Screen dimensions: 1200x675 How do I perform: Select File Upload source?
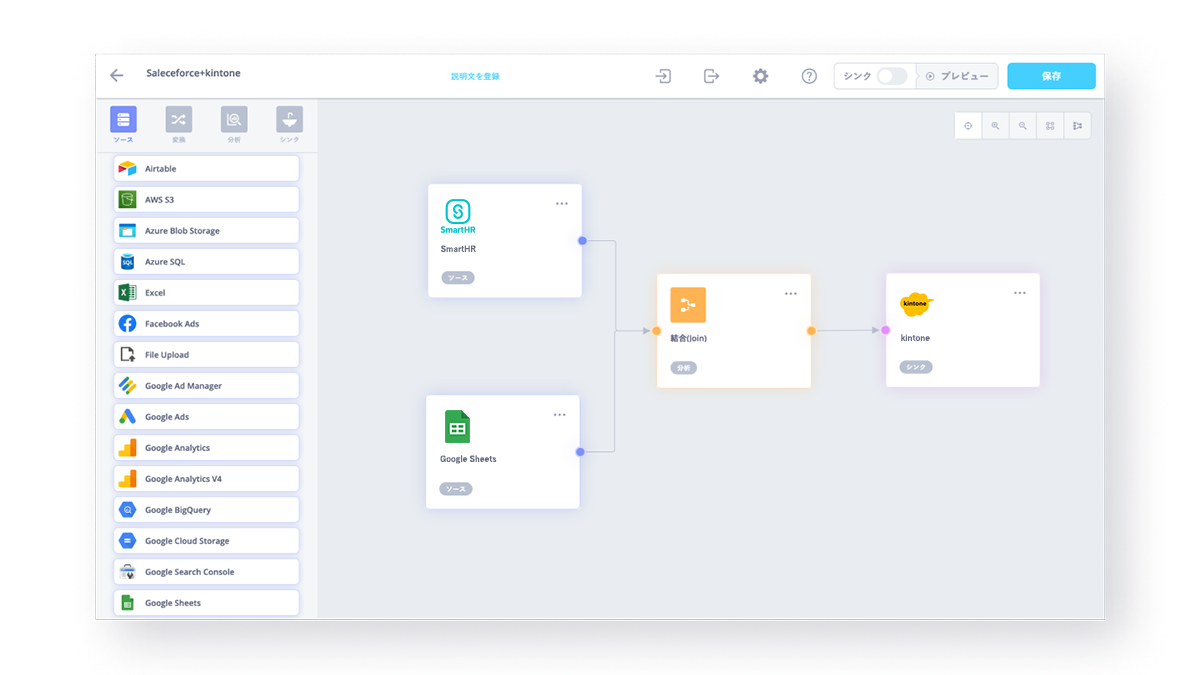point(206,354)
